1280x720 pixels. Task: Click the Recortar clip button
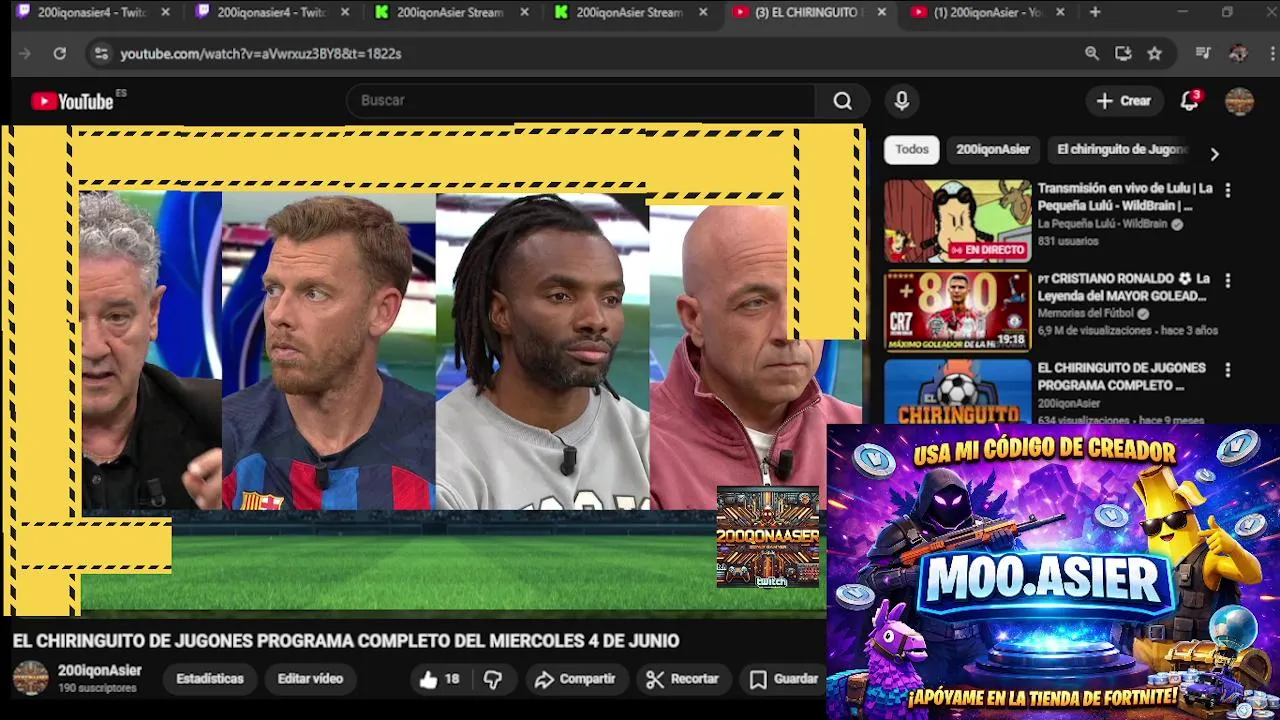pos(683,679)
